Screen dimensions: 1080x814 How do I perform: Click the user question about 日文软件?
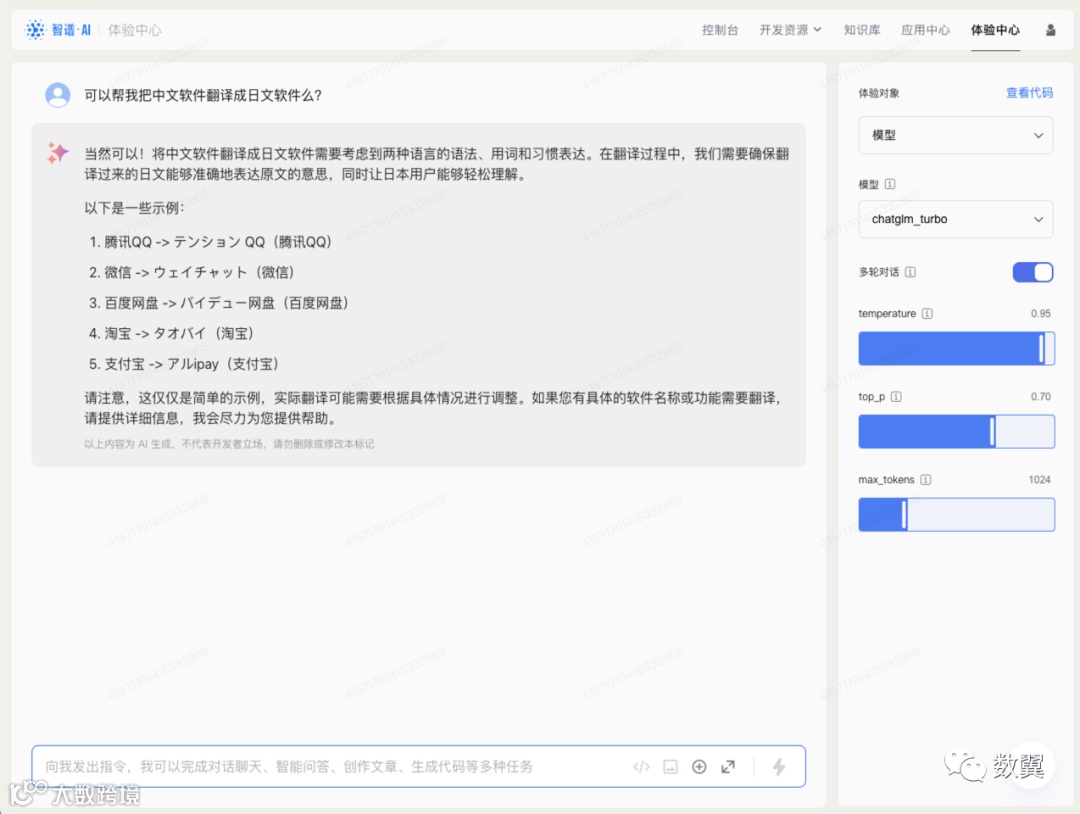click(x=203, y=95)
